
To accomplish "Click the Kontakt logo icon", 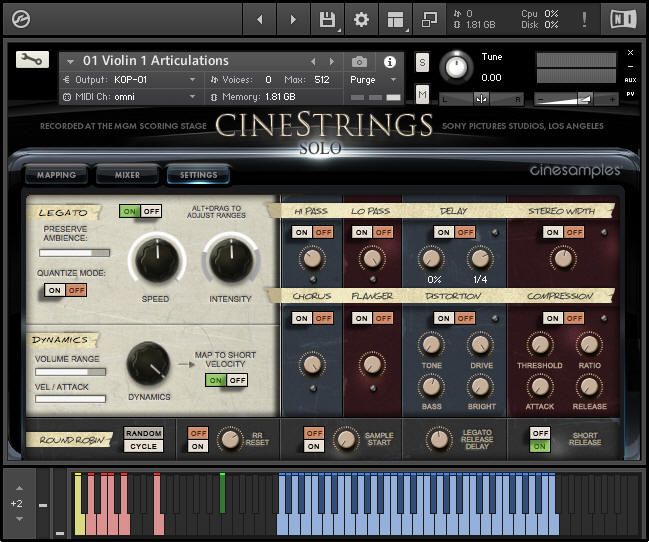I will click(x=20, y=19).
